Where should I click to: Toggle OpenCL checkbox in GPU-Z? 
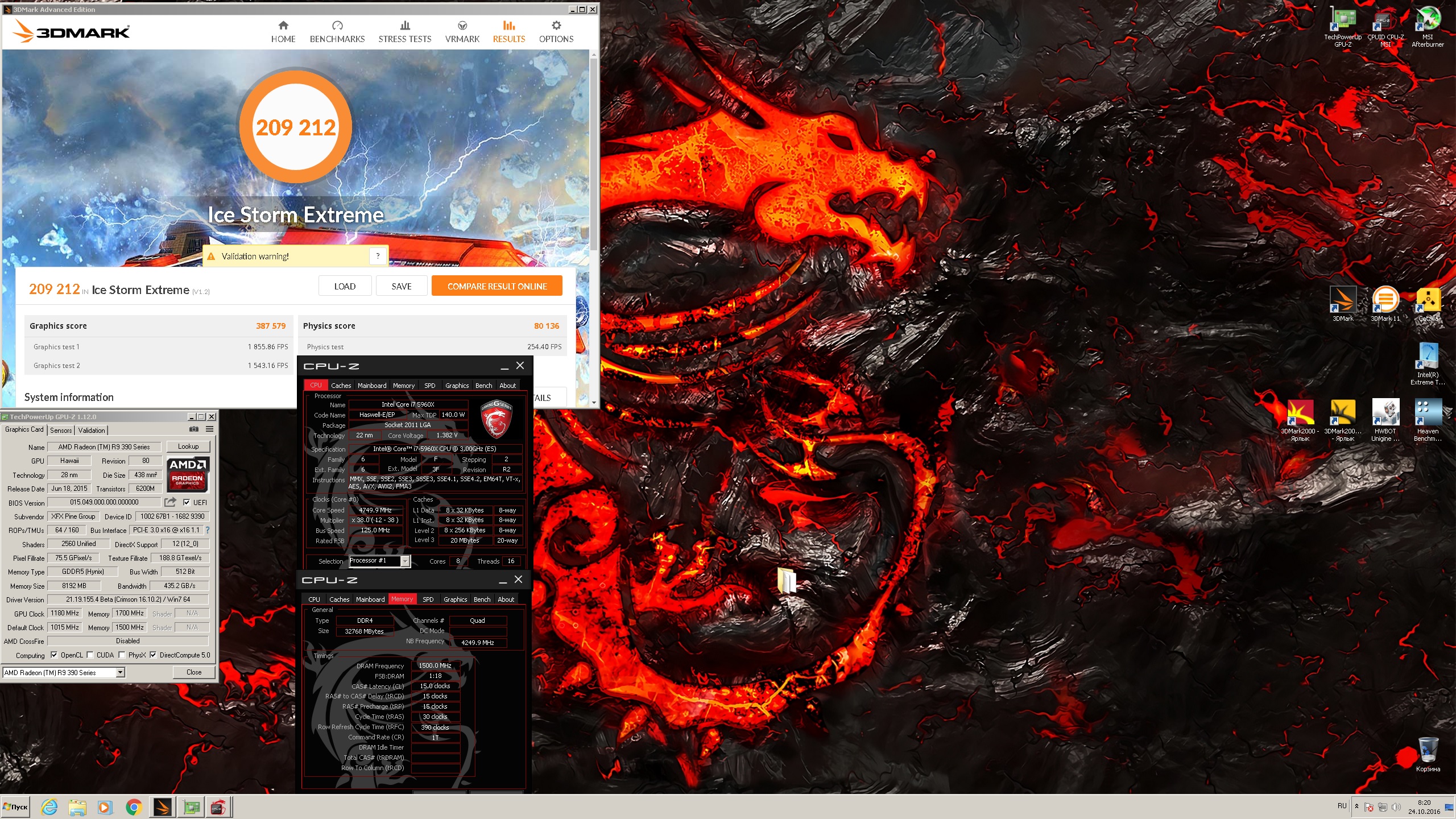pos(54,655)
